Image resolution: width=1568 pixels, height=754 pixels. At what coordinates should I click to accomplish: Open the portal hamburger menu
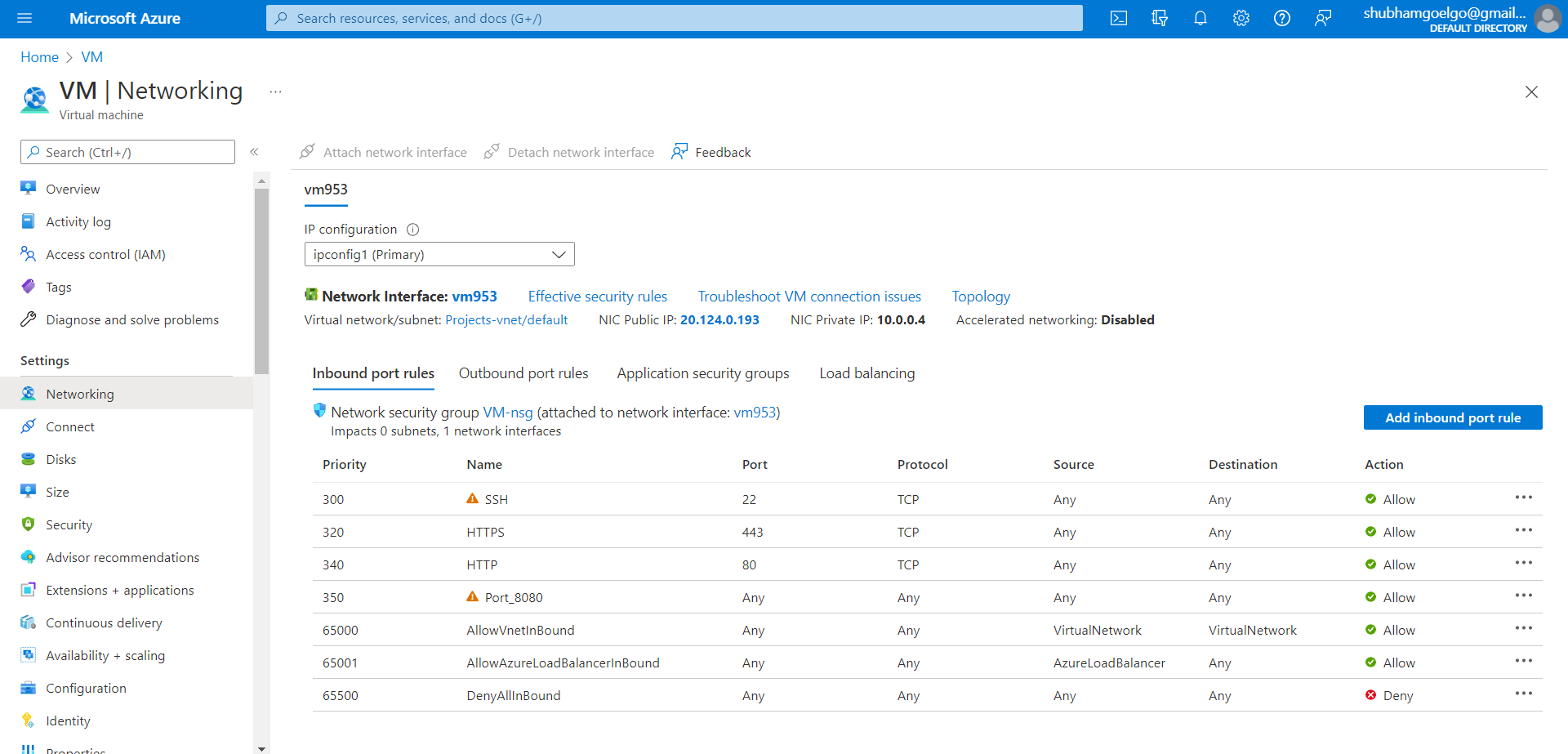[24, 18]
